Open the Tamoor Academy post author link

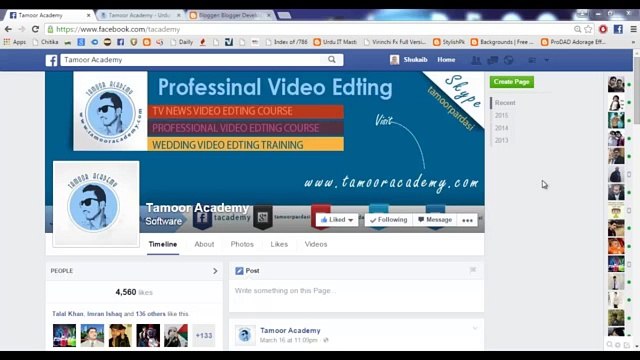tap(290, 331)
